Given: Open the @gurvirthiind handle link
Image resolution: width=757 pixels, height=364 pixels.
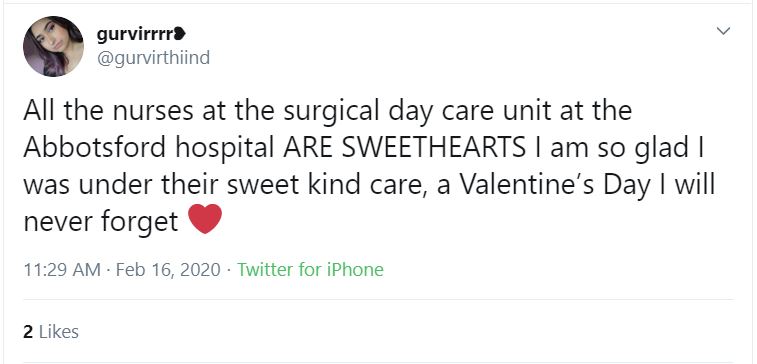Looking at the screenshot, I should 154,57.
